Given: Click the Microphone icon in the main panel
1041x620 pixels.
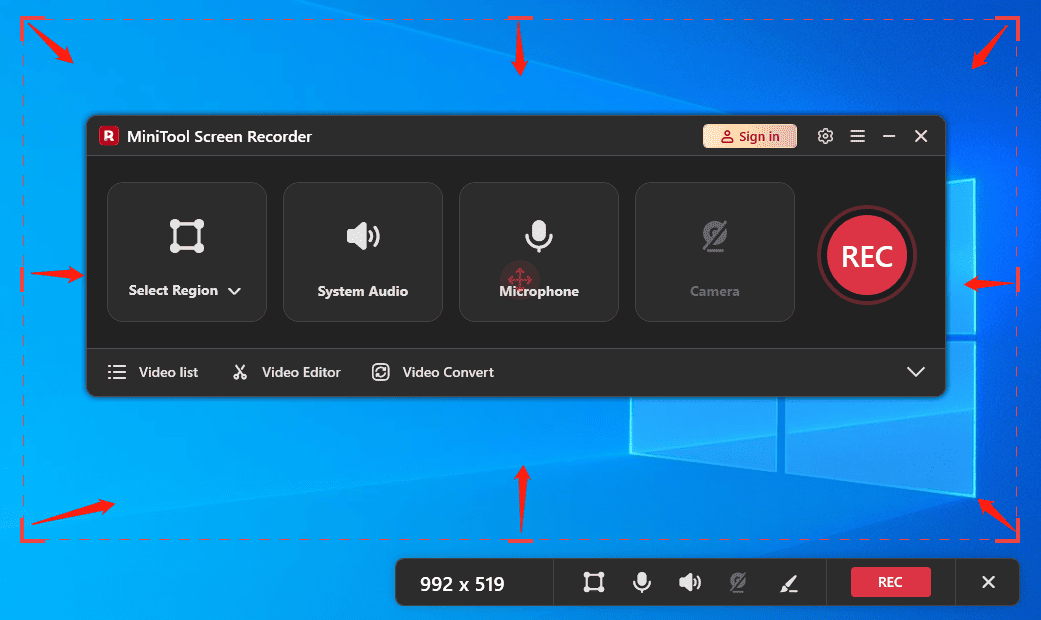Looking at the screenshot, I should click(538, 237).
